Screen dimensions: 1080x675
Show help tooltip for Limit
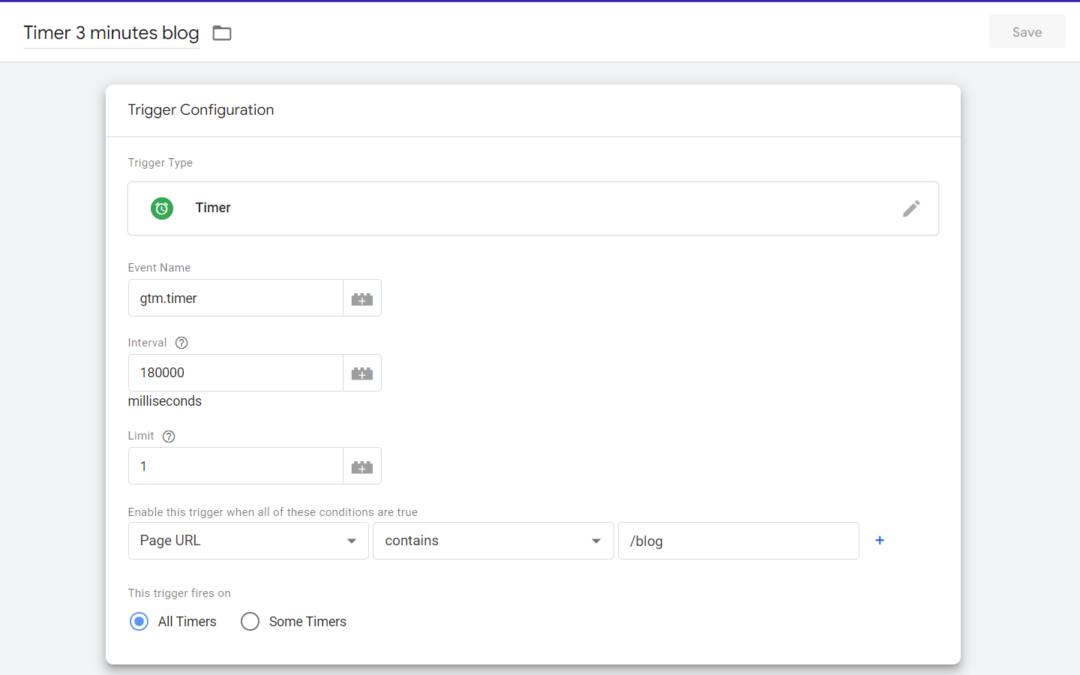click(169, 436)
